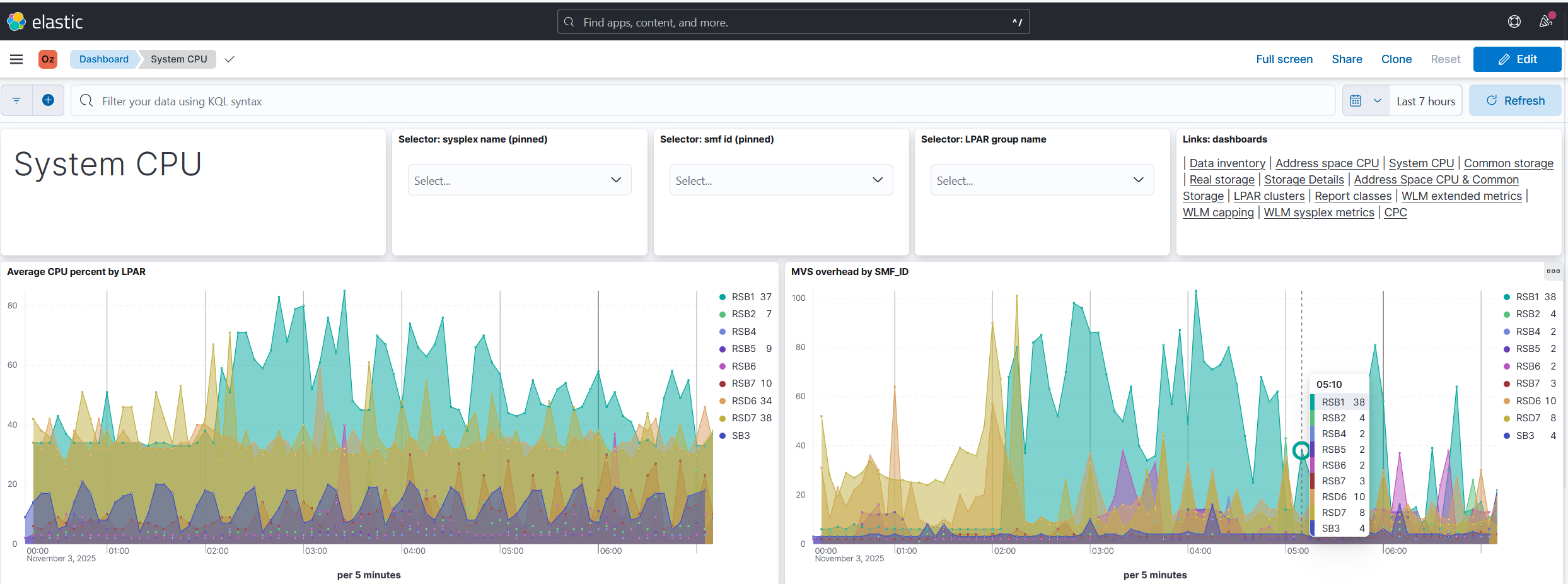1568x584 pixels.
Task: Click the filter options icon
Action: click(16, 101)
